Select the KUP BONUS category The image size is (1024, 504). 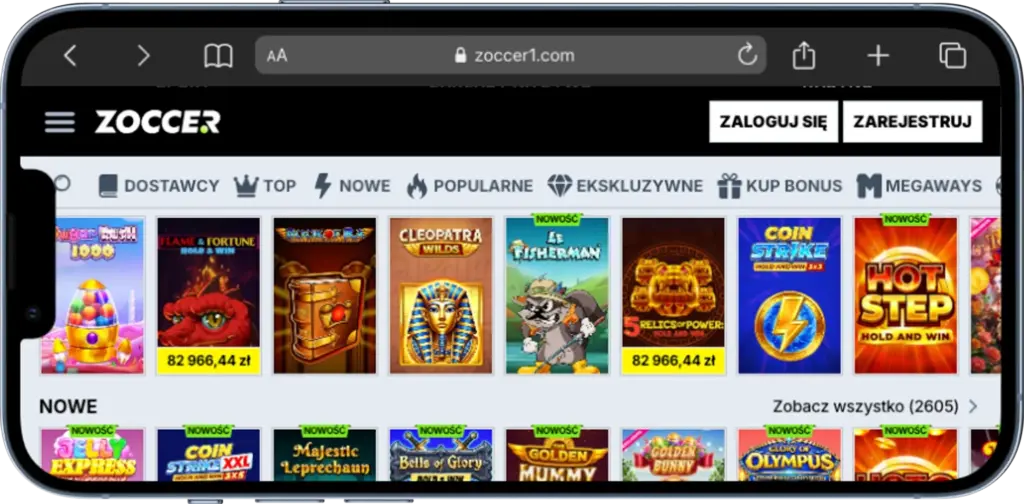[780, 186]
